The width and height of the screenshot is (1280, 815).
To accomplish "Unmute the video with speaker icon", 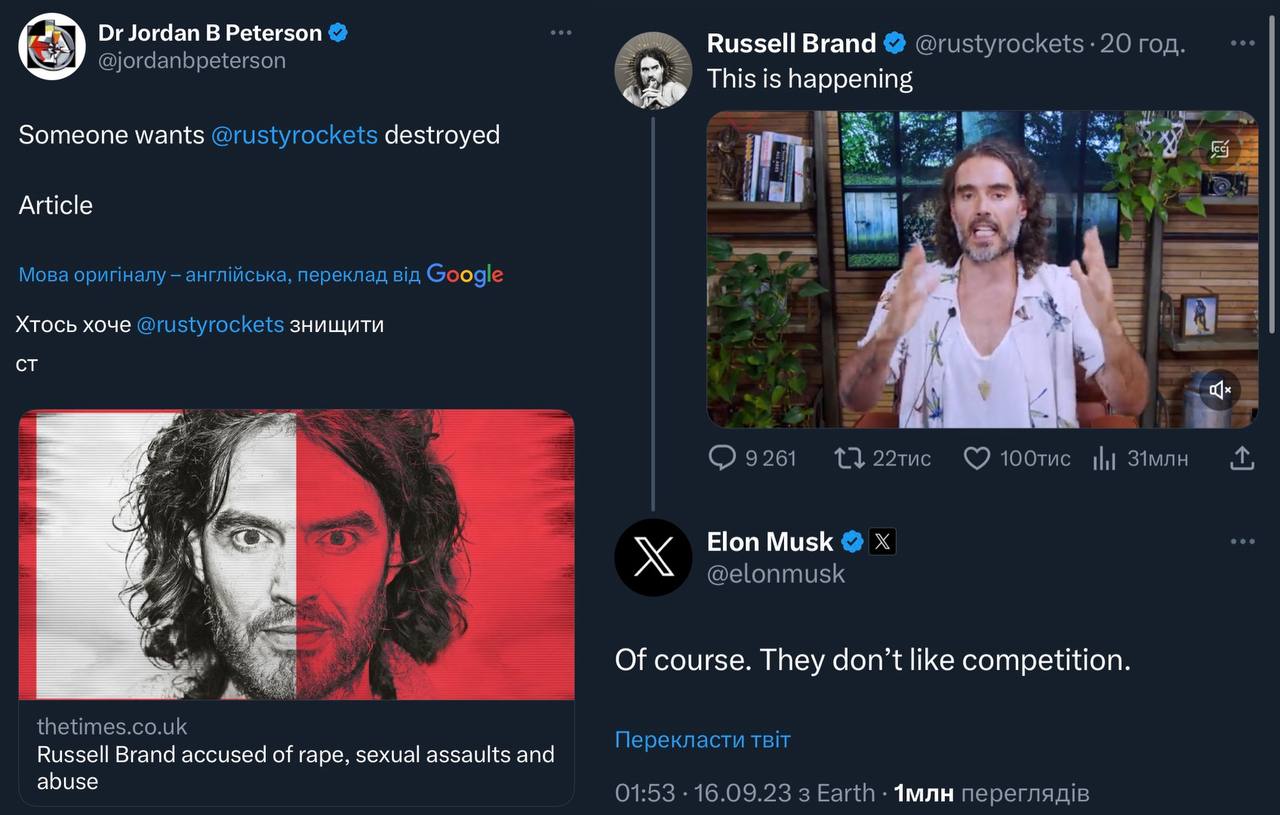I will (1220, 390).
